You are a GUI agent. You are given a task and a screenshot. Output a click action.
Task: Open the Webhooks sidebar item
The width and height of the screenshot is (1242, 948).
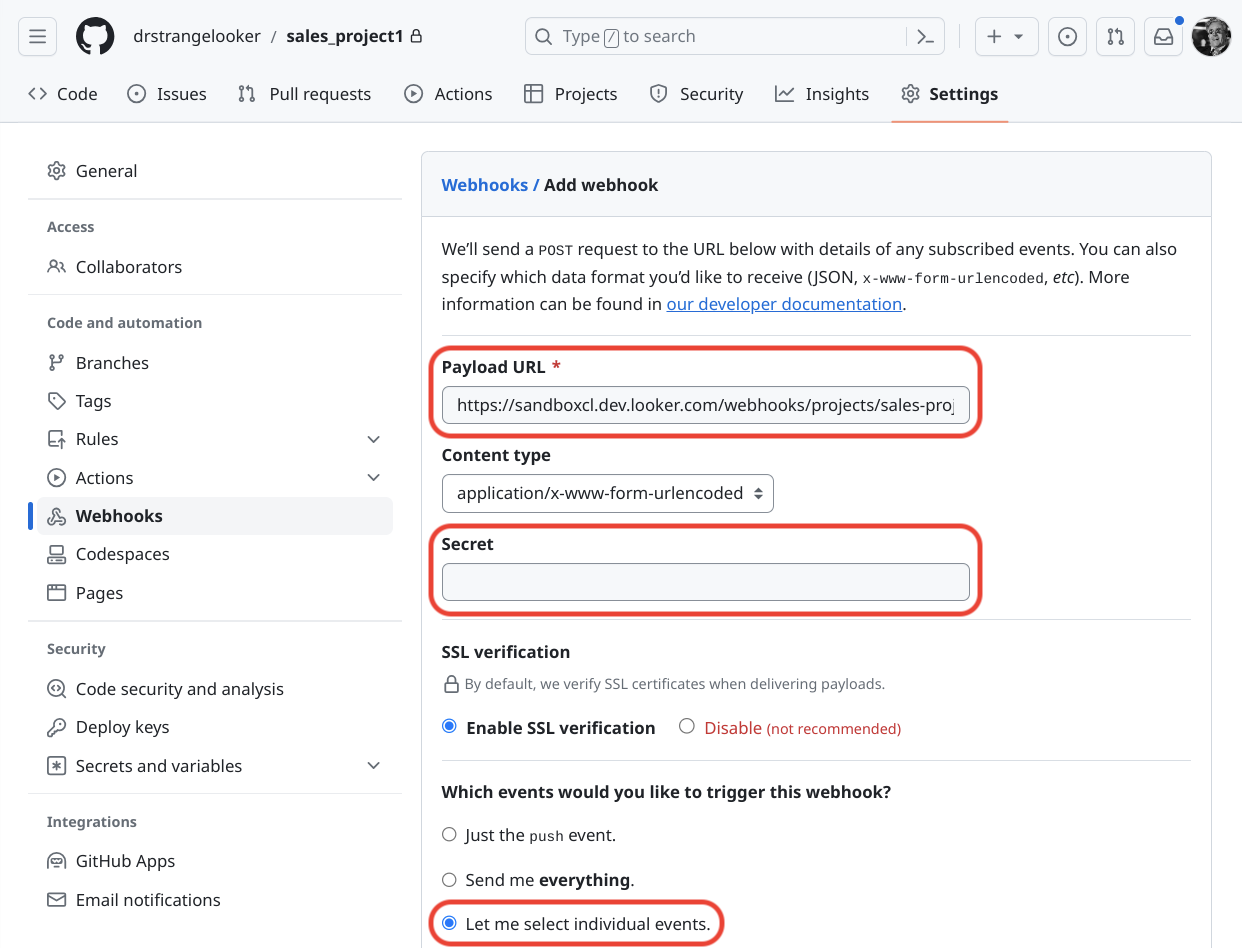[120, 515]
